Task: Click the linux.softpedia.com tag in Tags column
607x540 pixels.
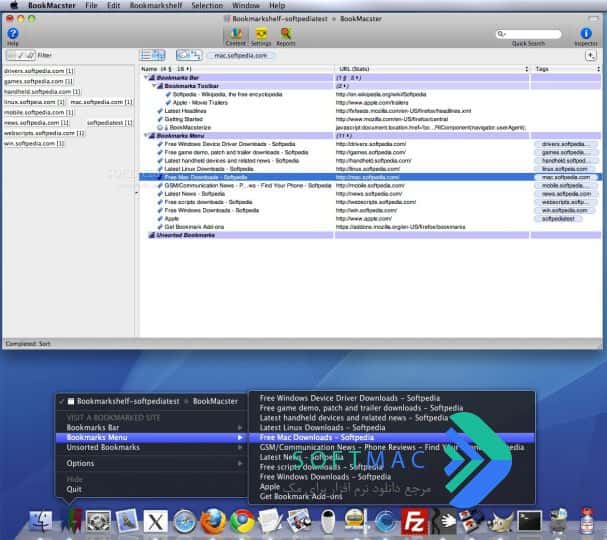Action: [x=565, y=169]
